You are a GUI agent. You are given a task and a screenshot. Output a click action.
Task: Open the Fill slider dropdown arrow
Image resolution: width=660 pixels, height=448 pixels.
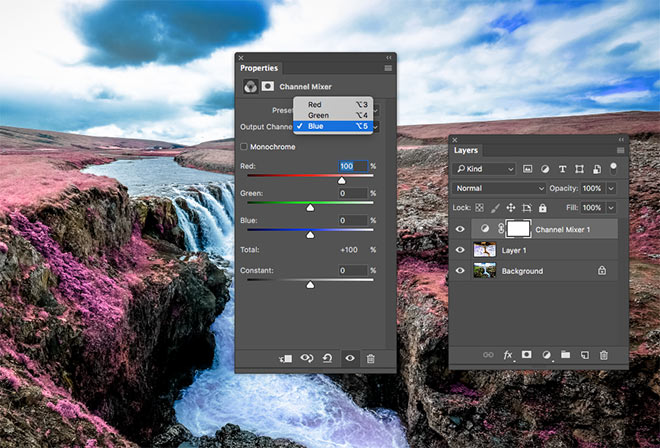pos(611,208)
